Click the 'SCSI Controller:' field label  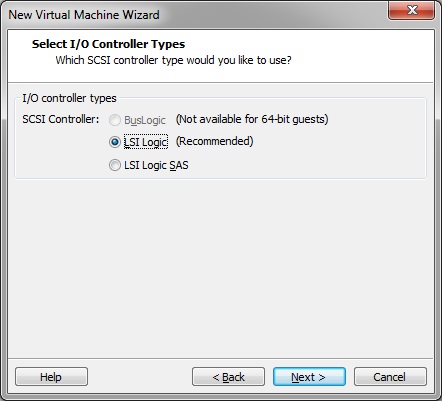(61, 119)
